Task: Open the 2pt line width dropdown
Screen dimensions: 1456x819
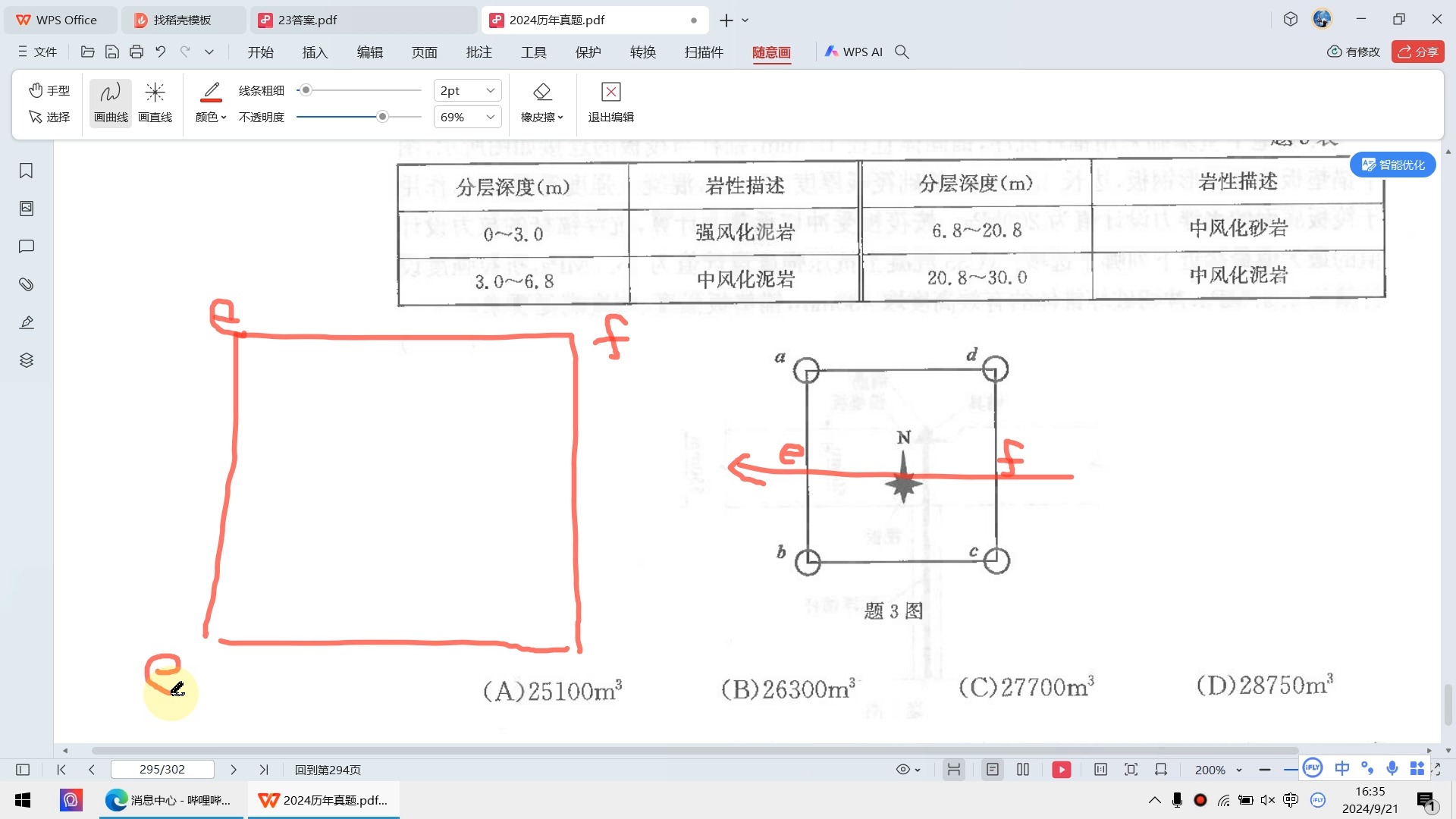Action: pos(468,90)
